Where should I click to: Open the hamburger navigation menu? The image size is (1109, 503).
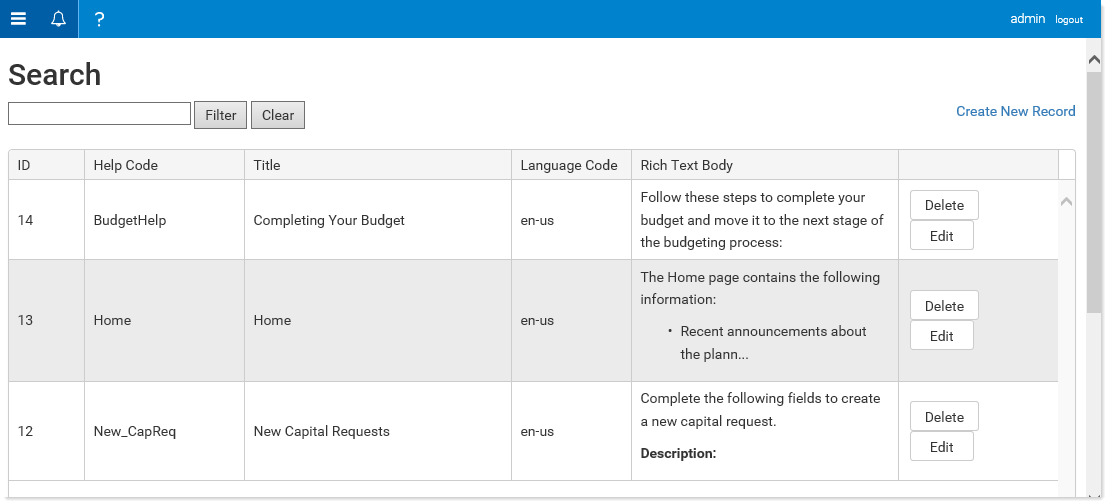coord(18,19)
